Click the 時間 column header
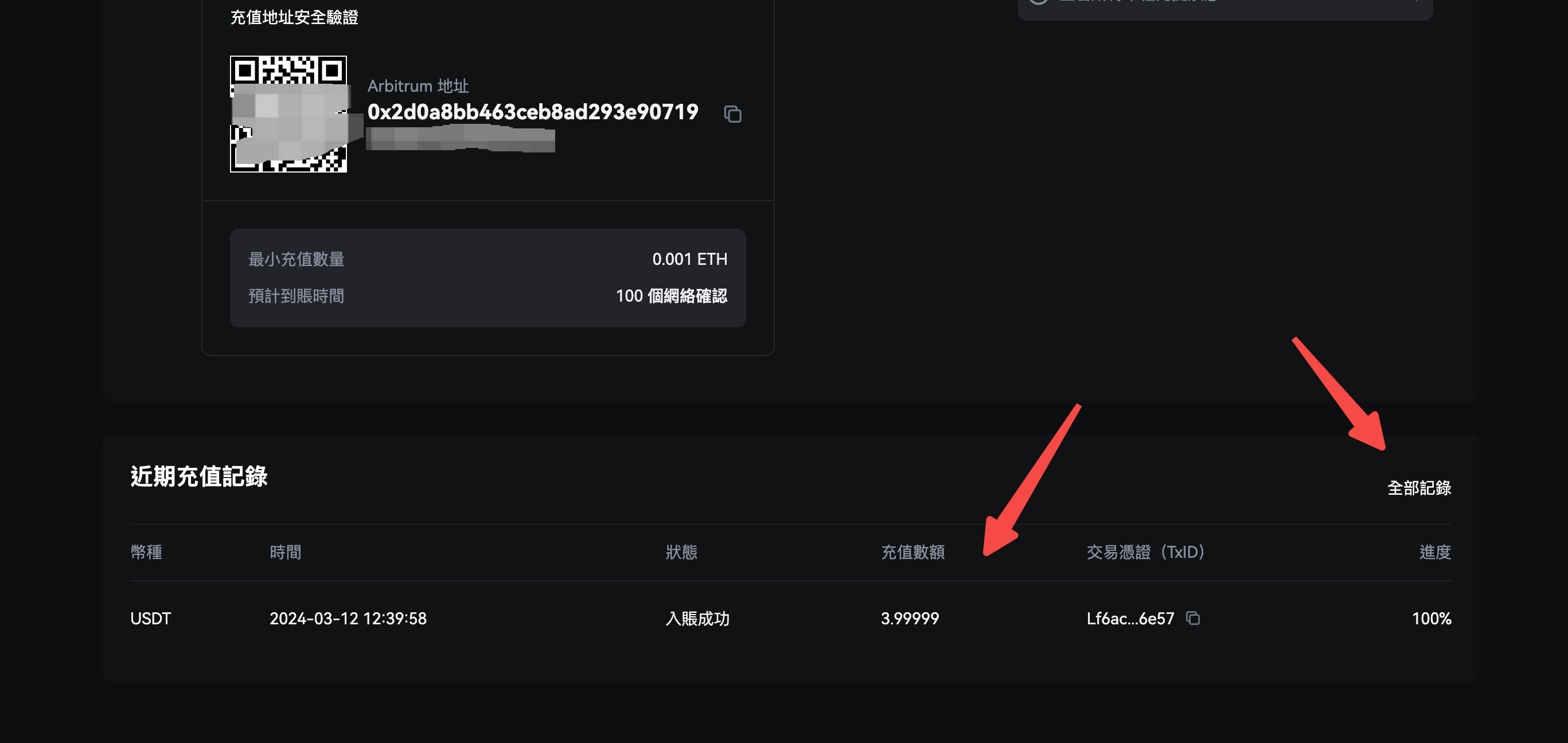Screen dimensions: 1568x743 [286, 552]
